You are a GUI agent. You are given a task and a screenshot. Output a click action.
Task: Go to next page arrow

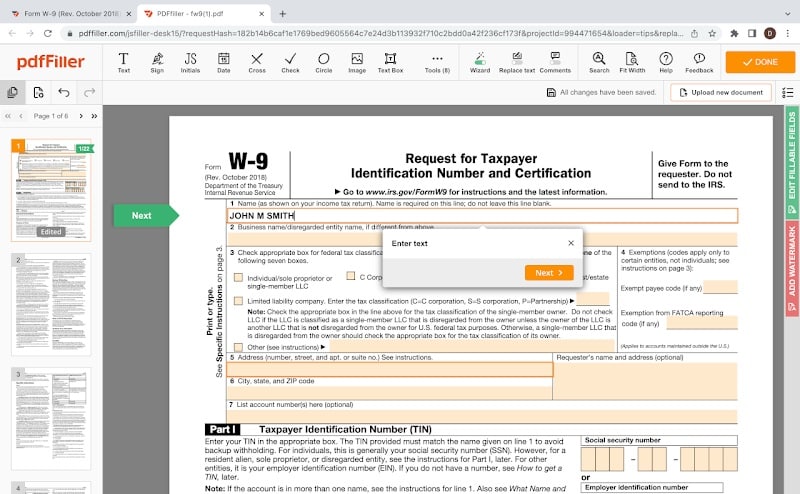click(81, 116)
